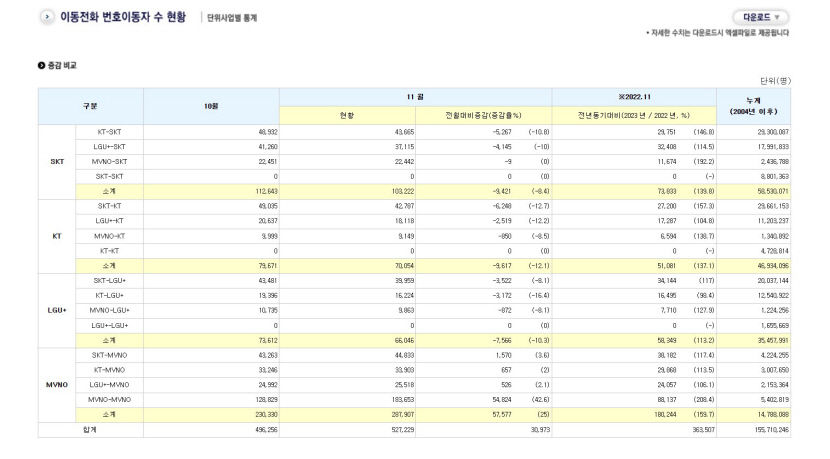
Task: Click the MVNO group header cell
Action: pyautogui.click(x=57, y=385)
